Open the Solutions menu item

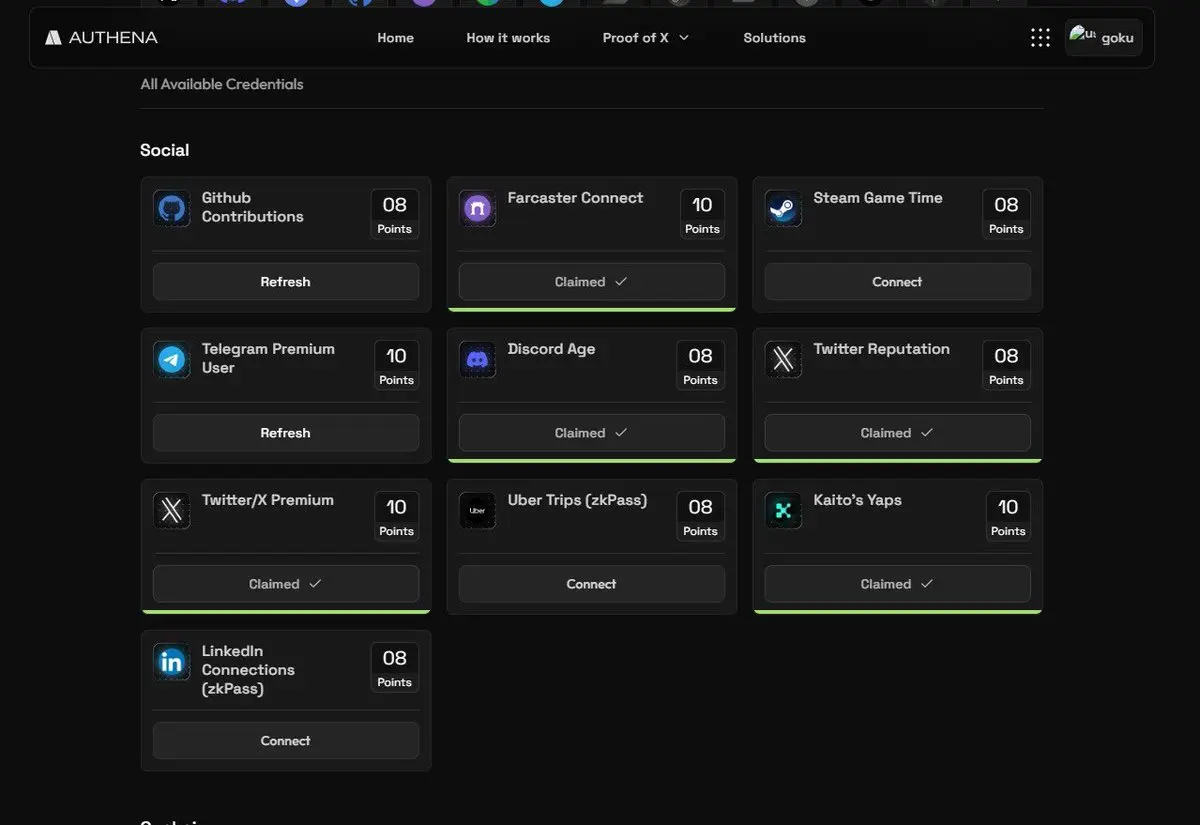point(774,38)
